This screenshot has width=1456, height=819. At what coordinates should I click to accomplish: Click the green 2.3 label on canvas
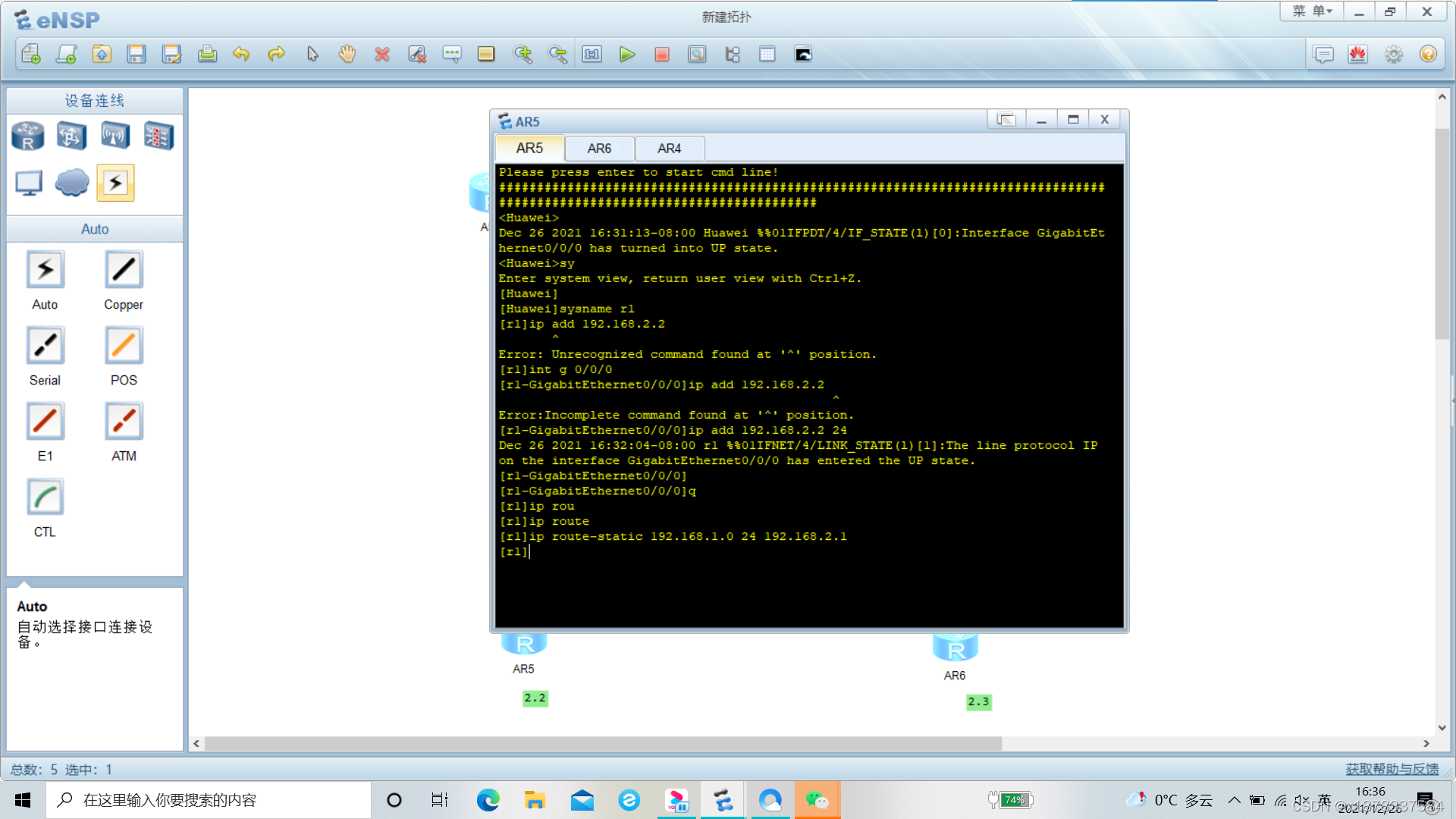[978, 701]
